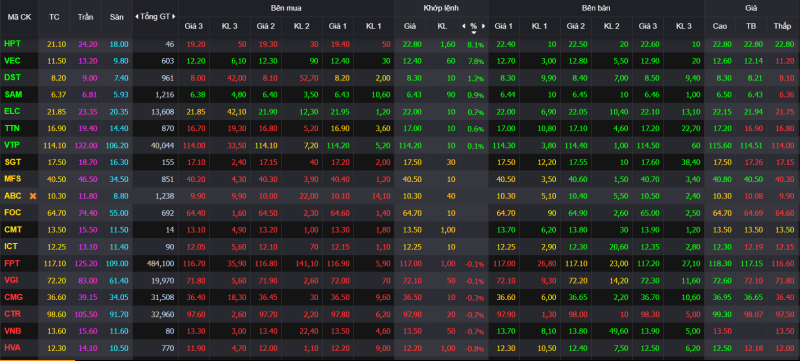Sort by the Trần ceiling price header
The height and width of the screenshot is (361, 800).
coord(85,17)
